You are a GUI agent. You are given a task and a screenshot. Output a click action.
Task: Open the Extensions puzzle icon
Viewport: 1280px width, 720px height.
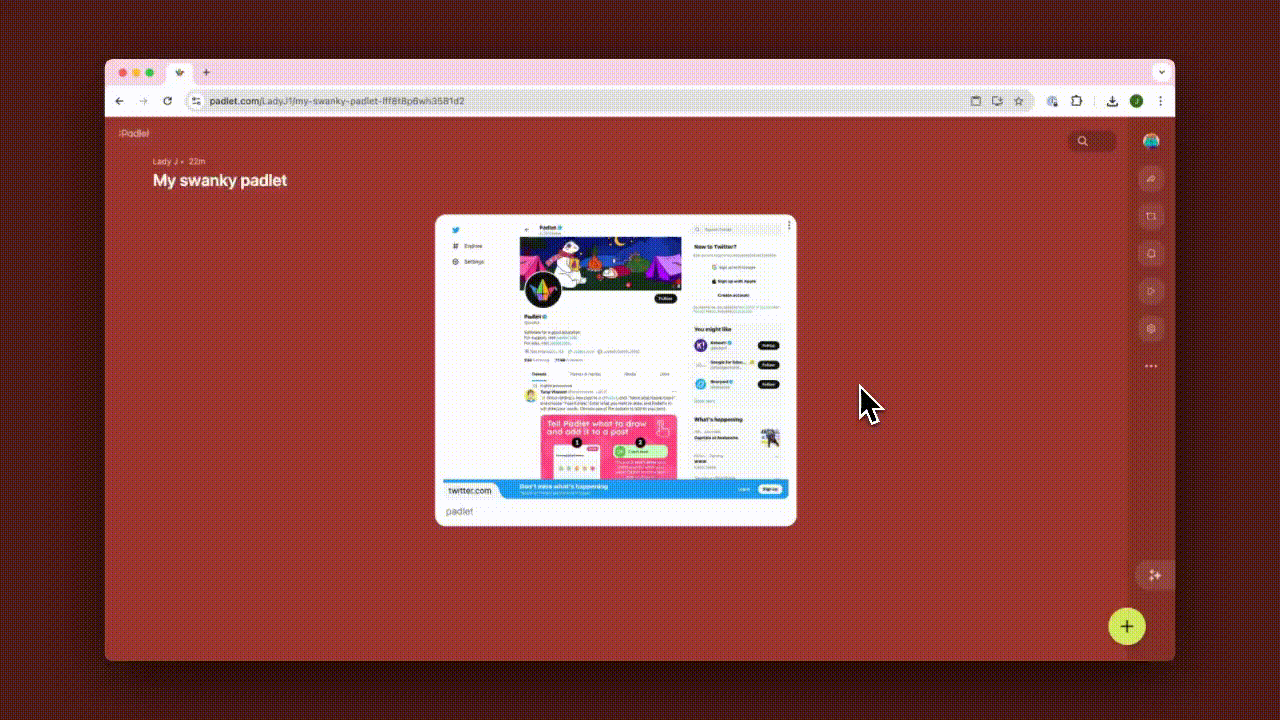pyautogui.click(x=1077, y=101)
